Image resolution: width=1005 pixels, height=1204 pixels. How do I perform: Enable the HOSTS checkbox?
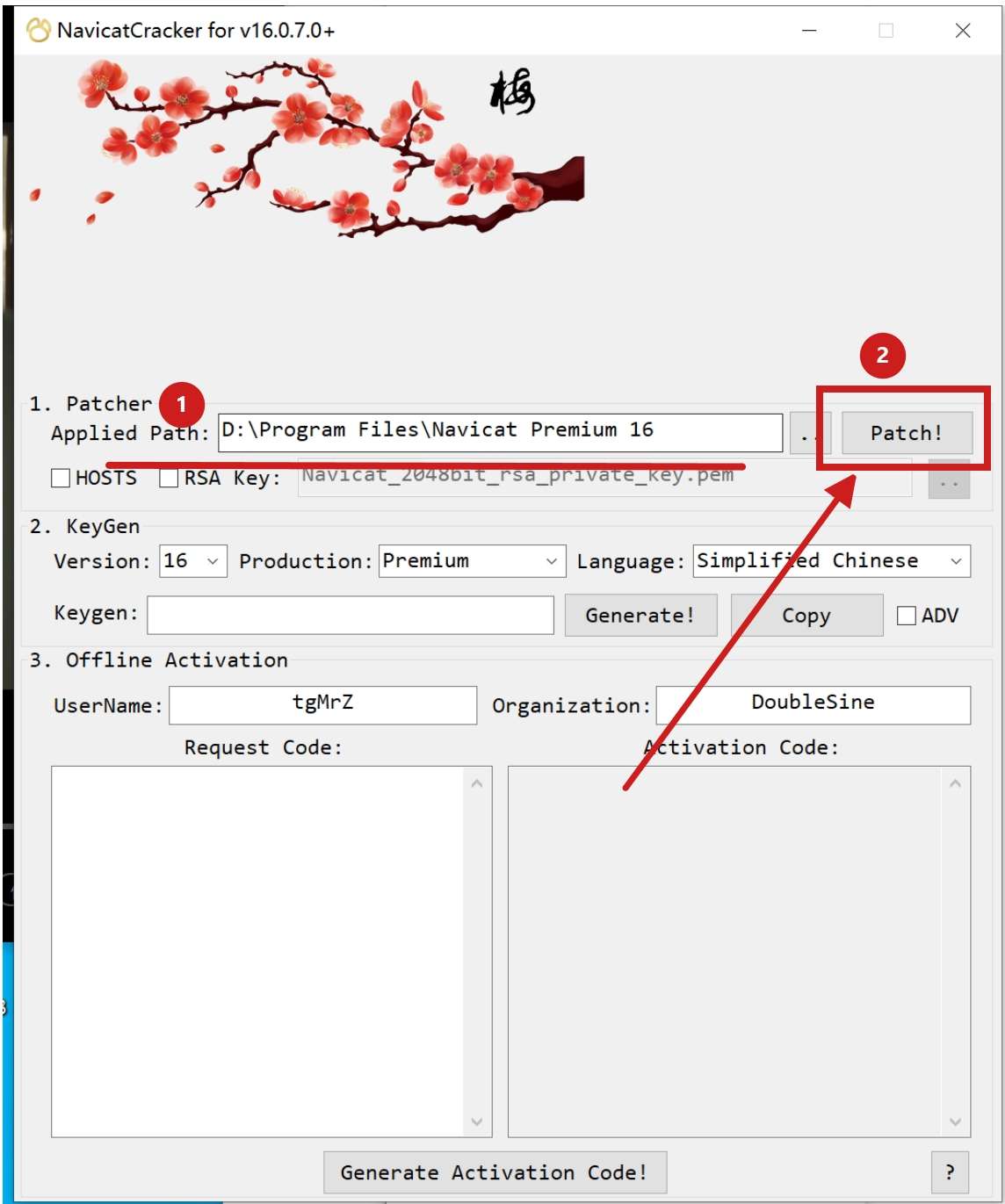pos(61,478)
